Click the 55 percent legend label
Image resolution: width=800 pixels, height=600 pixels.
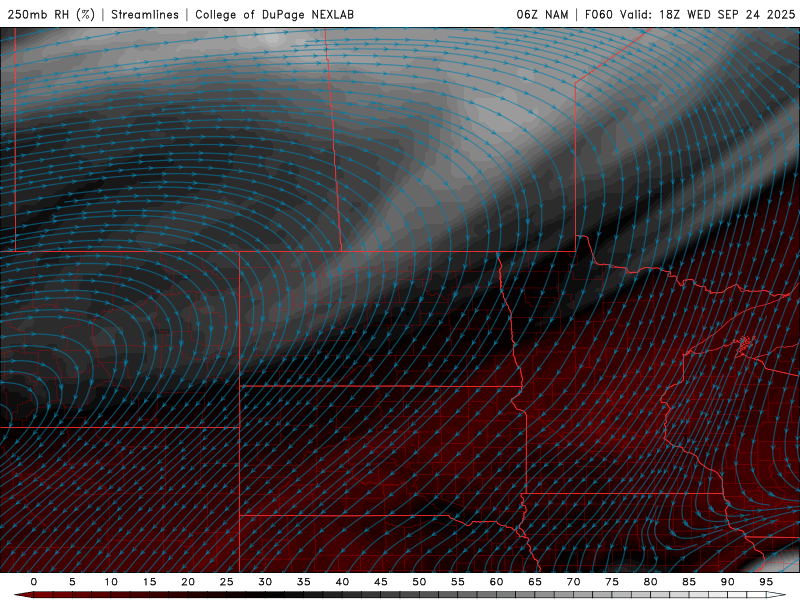click(458, 582)
